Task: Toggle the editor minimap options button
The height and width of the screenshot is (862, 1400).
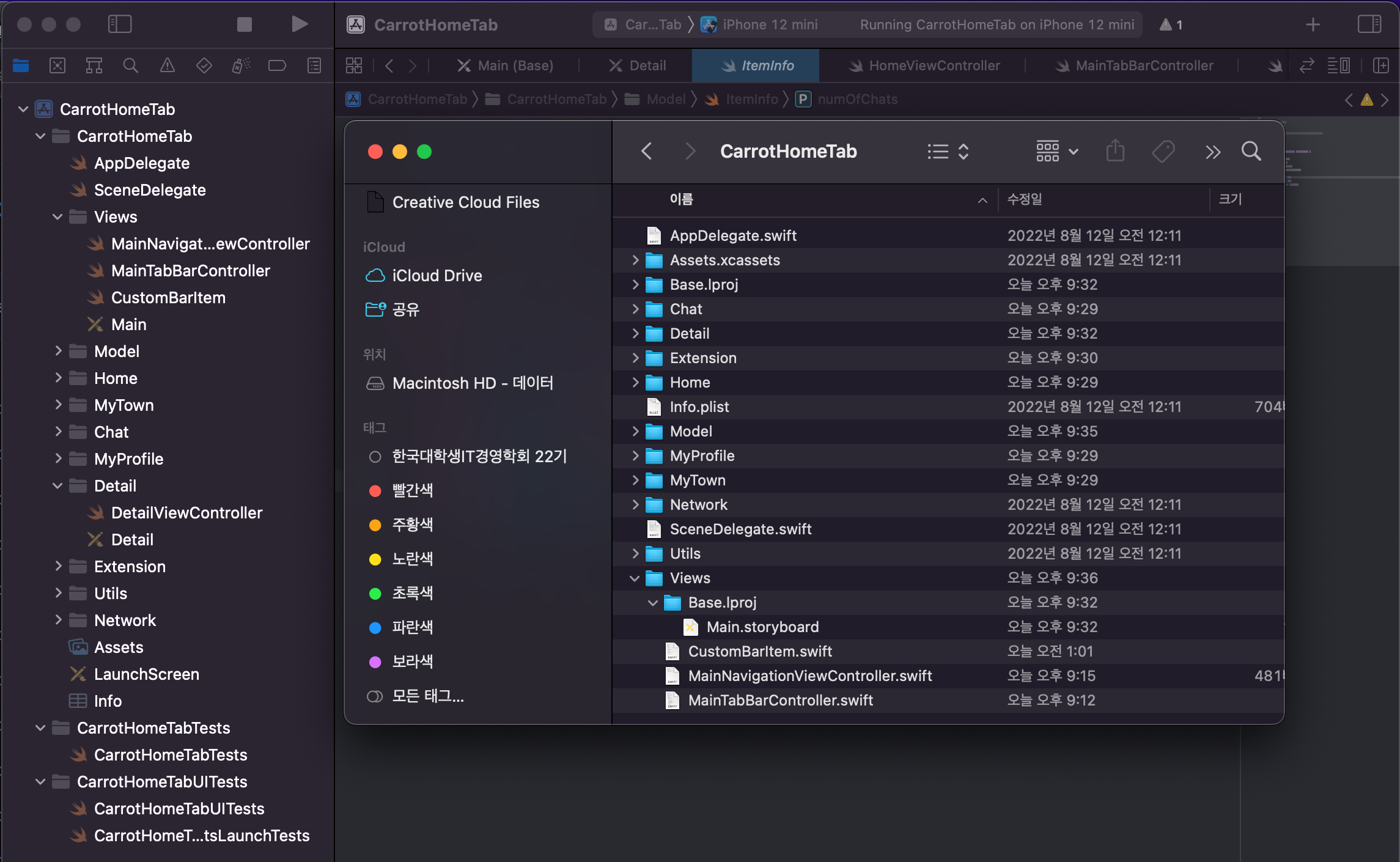Action: 1338,65
